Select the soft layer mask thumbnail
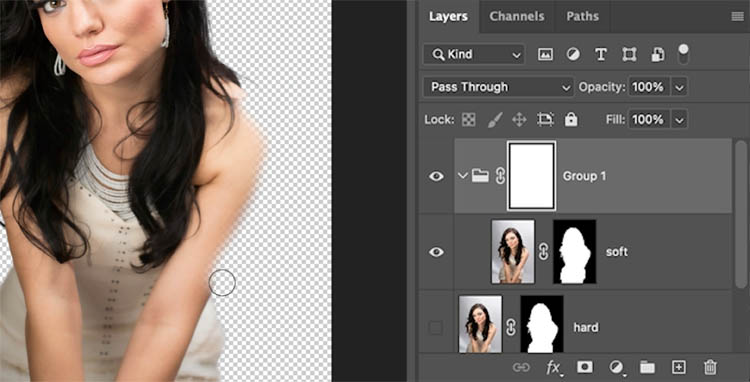 pos(574,251)
